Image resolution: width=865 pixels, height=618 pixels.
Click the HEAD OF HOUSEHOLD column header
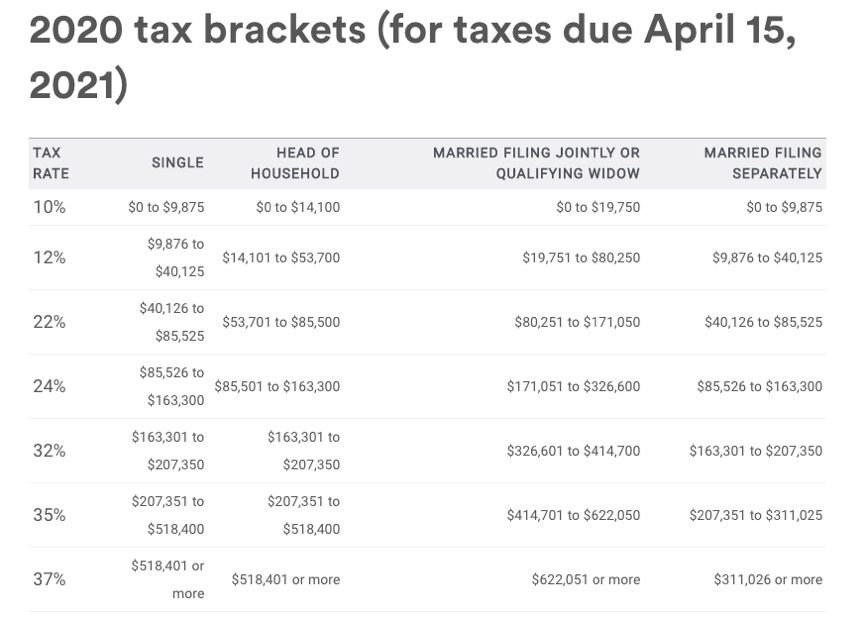pos(295,163)
